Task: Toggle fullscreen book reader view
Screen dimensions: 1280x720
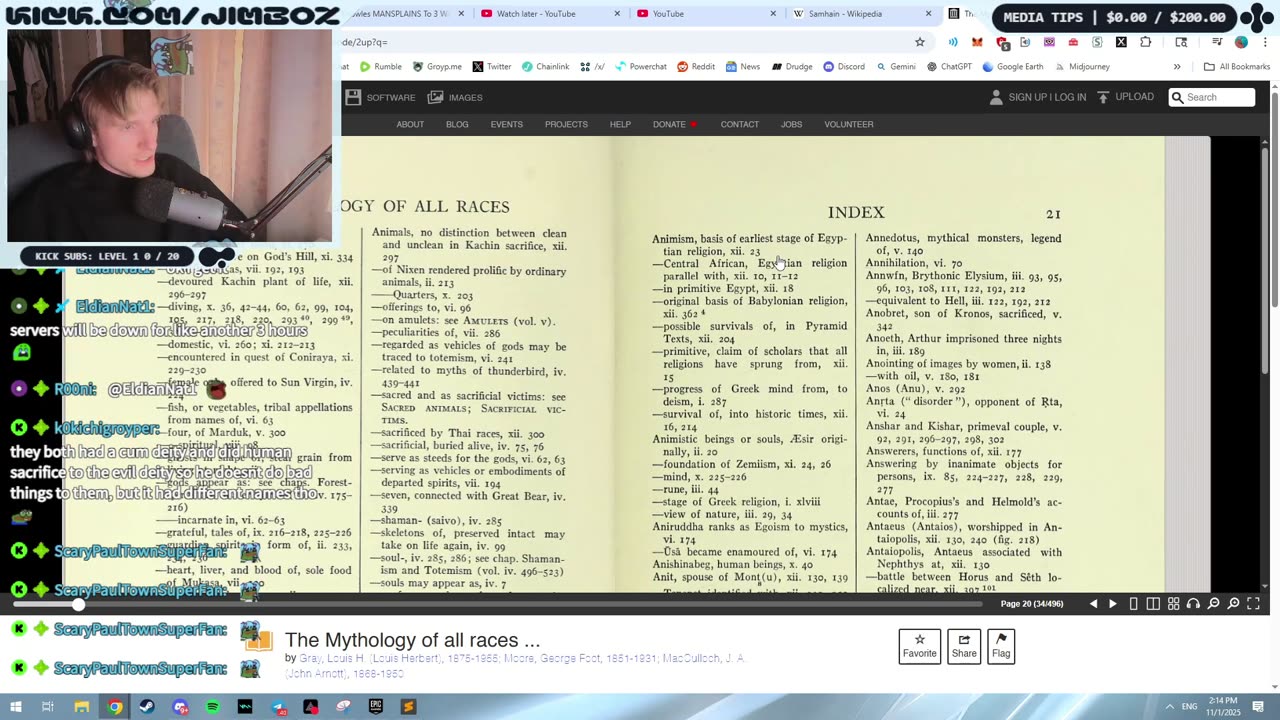Action: [1253, 604]
